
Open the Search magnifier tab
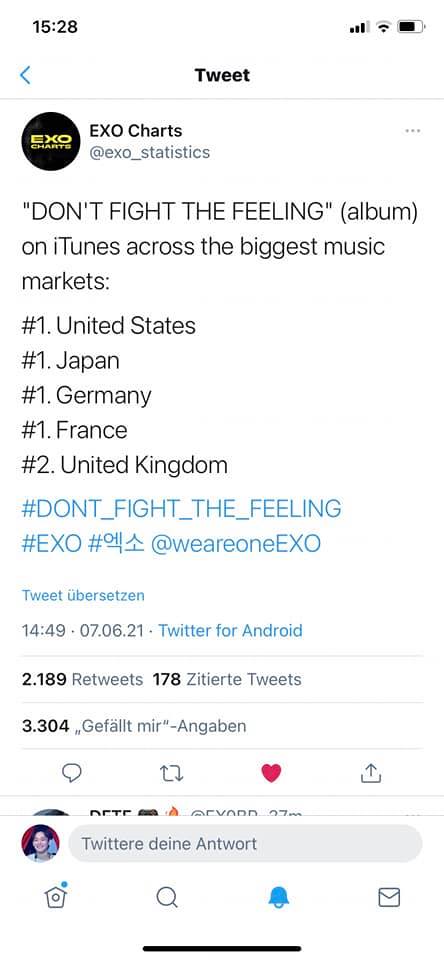pos(167,898)
